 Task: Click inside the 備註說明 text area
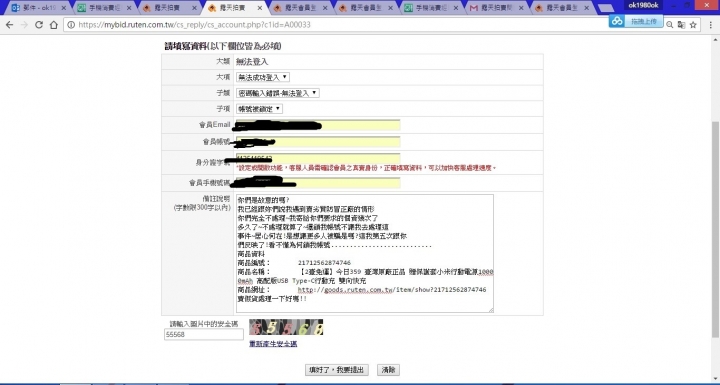click(365, 254)
